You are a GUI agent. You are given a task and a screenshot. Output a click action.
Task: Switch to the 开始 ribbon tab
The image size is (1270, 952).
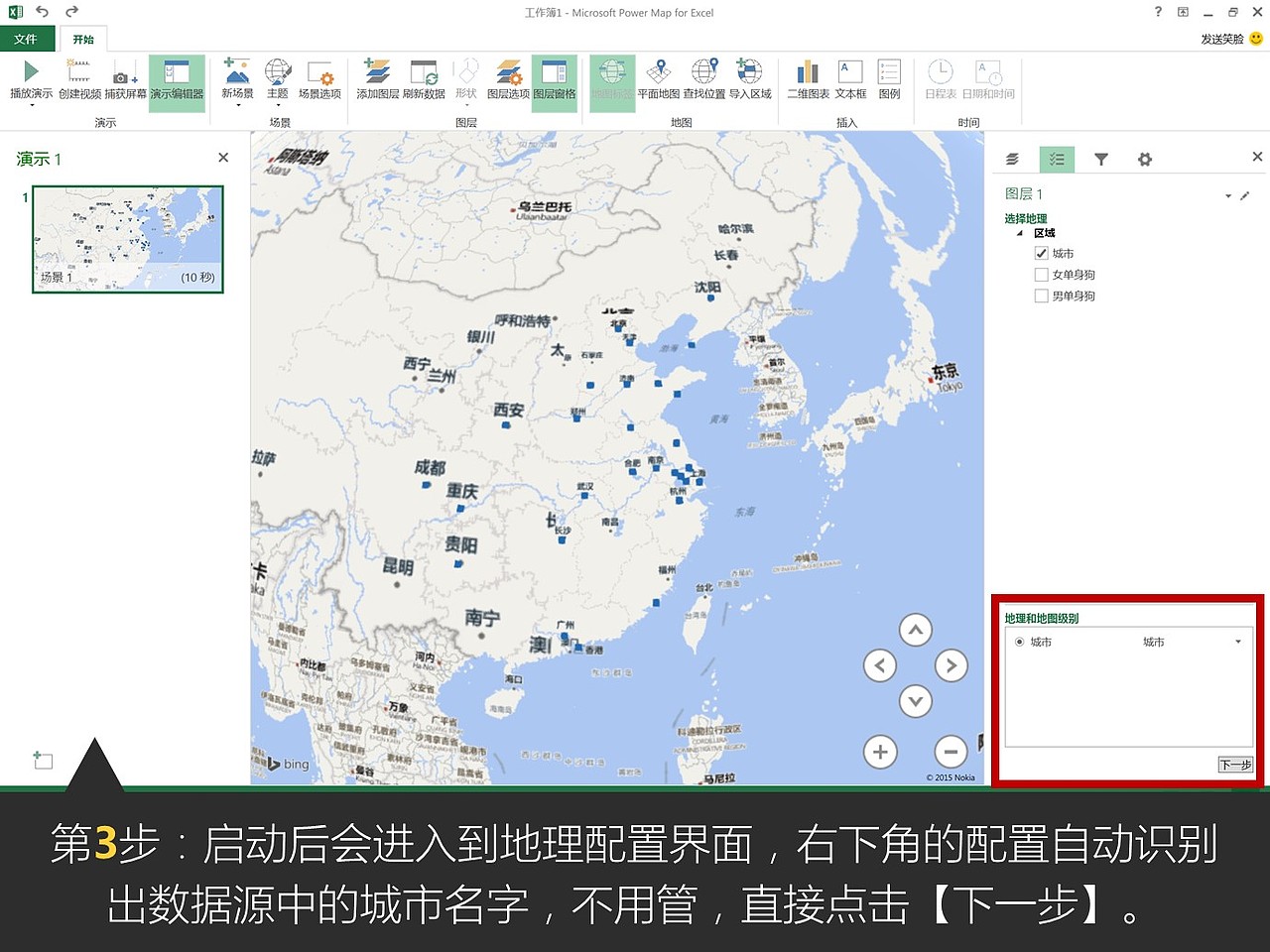click(83, 39)
